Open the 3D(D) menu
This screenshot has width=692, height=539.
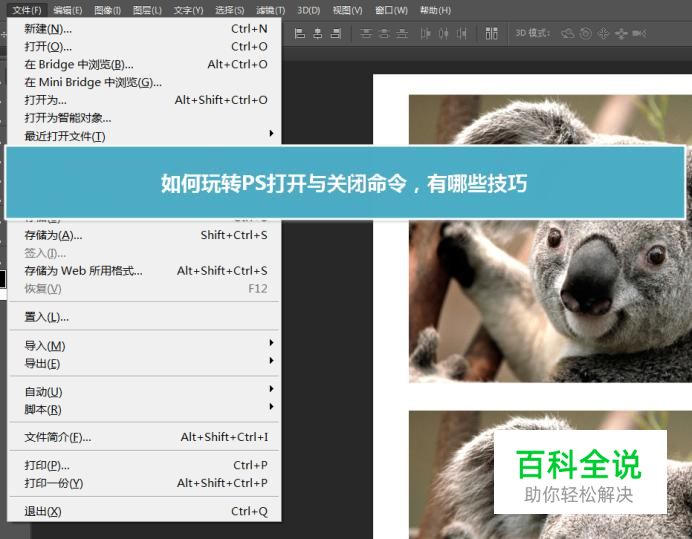point(308,10)
